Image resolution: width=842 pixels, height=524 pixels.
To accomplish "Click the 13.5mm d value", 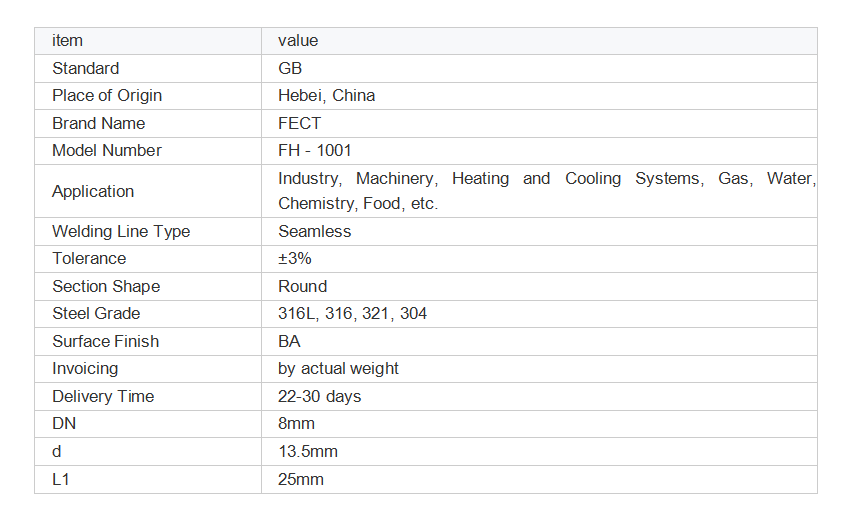I will [x=308, y=452].
